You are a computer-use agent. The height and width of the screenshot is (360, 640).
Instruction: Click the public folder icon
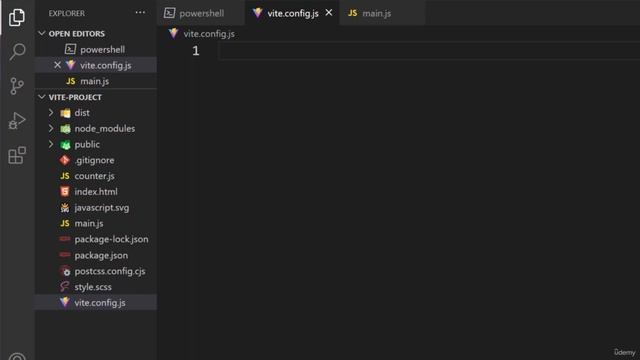[x=65, y=144]
